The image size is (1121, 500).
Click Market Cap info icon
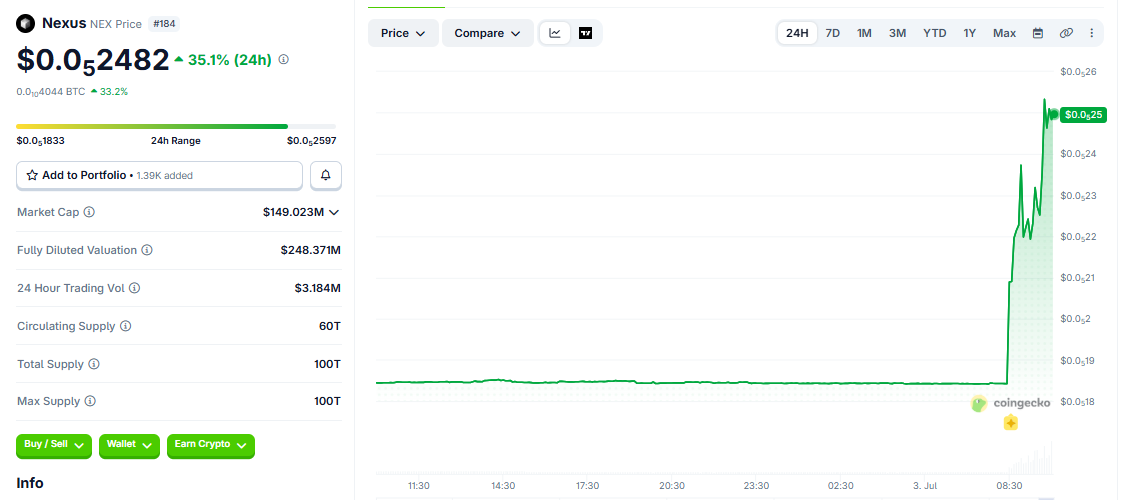(x=89, y=212)
